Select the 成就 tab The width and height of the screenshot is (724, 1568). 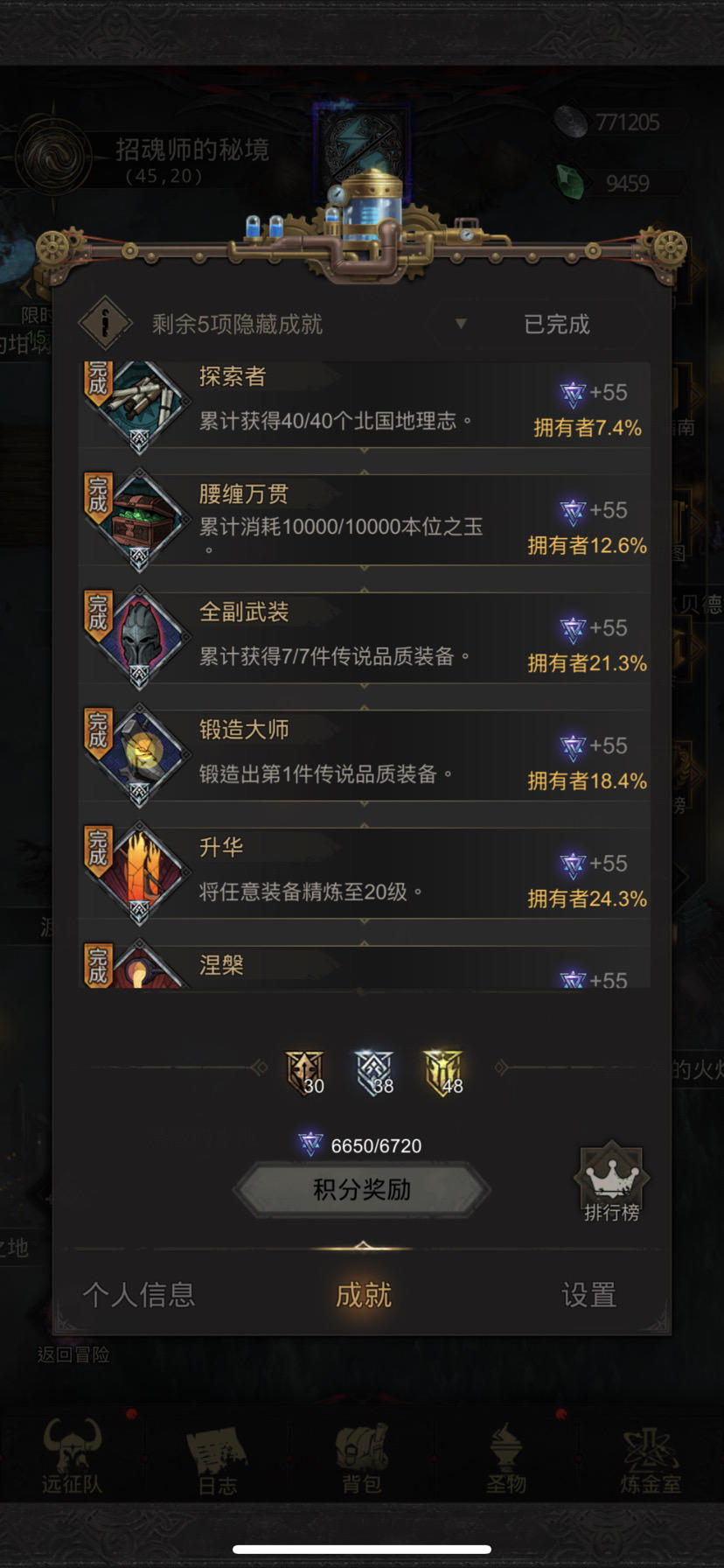[x=363, y=1295]
